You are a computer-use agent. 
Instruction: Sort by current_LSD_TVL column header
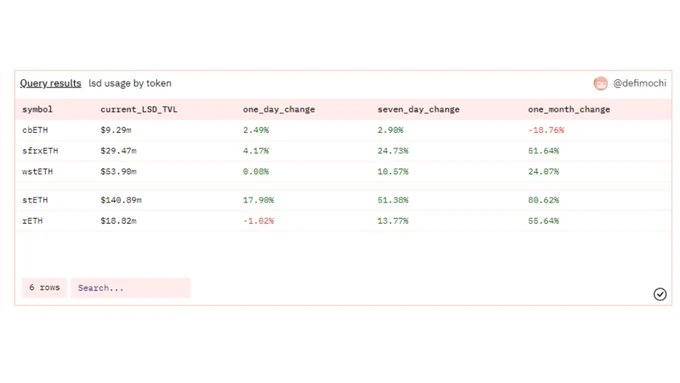point(139,109)
